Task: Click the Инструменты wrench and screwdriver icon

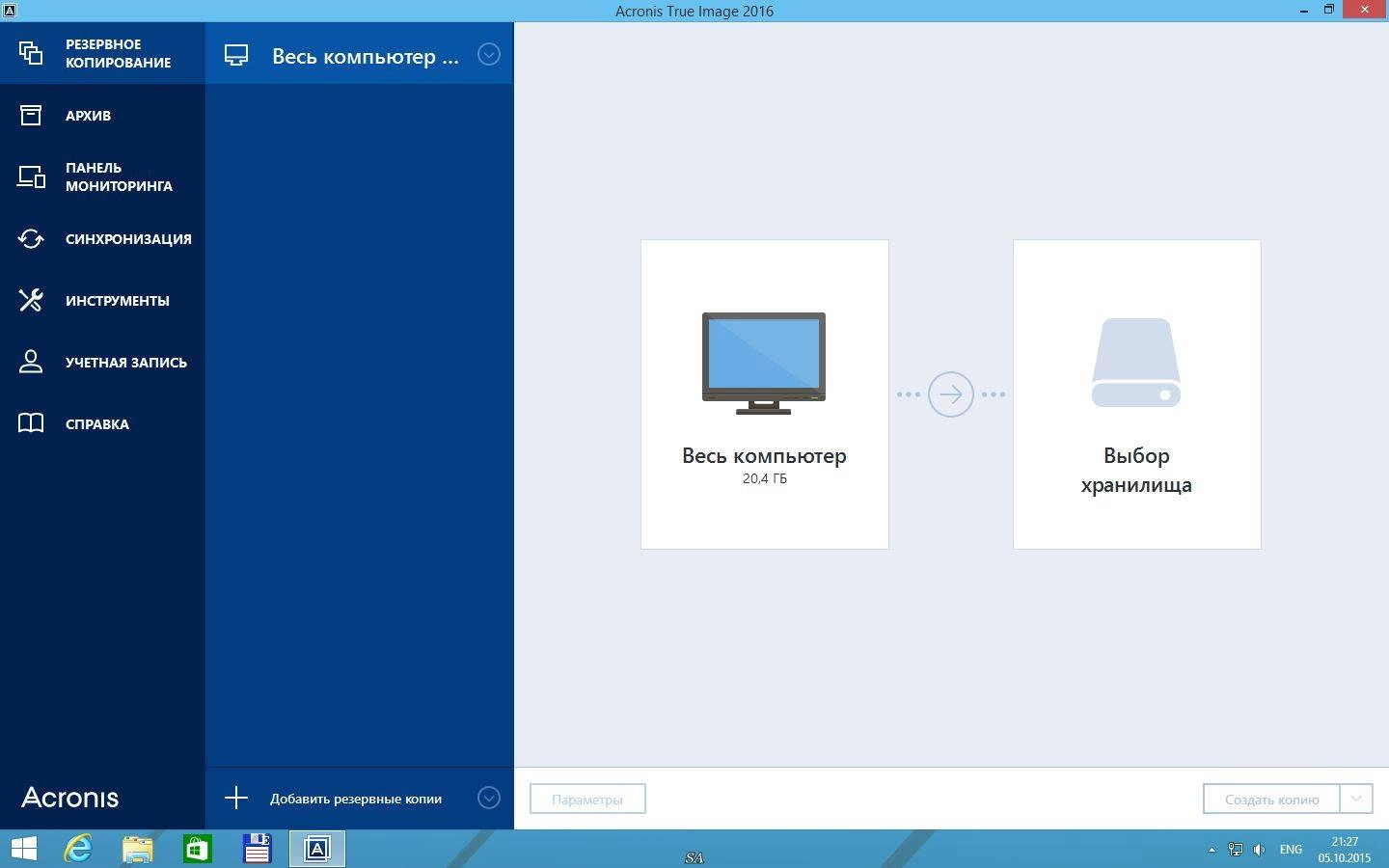Action: (x=31, y=300)
